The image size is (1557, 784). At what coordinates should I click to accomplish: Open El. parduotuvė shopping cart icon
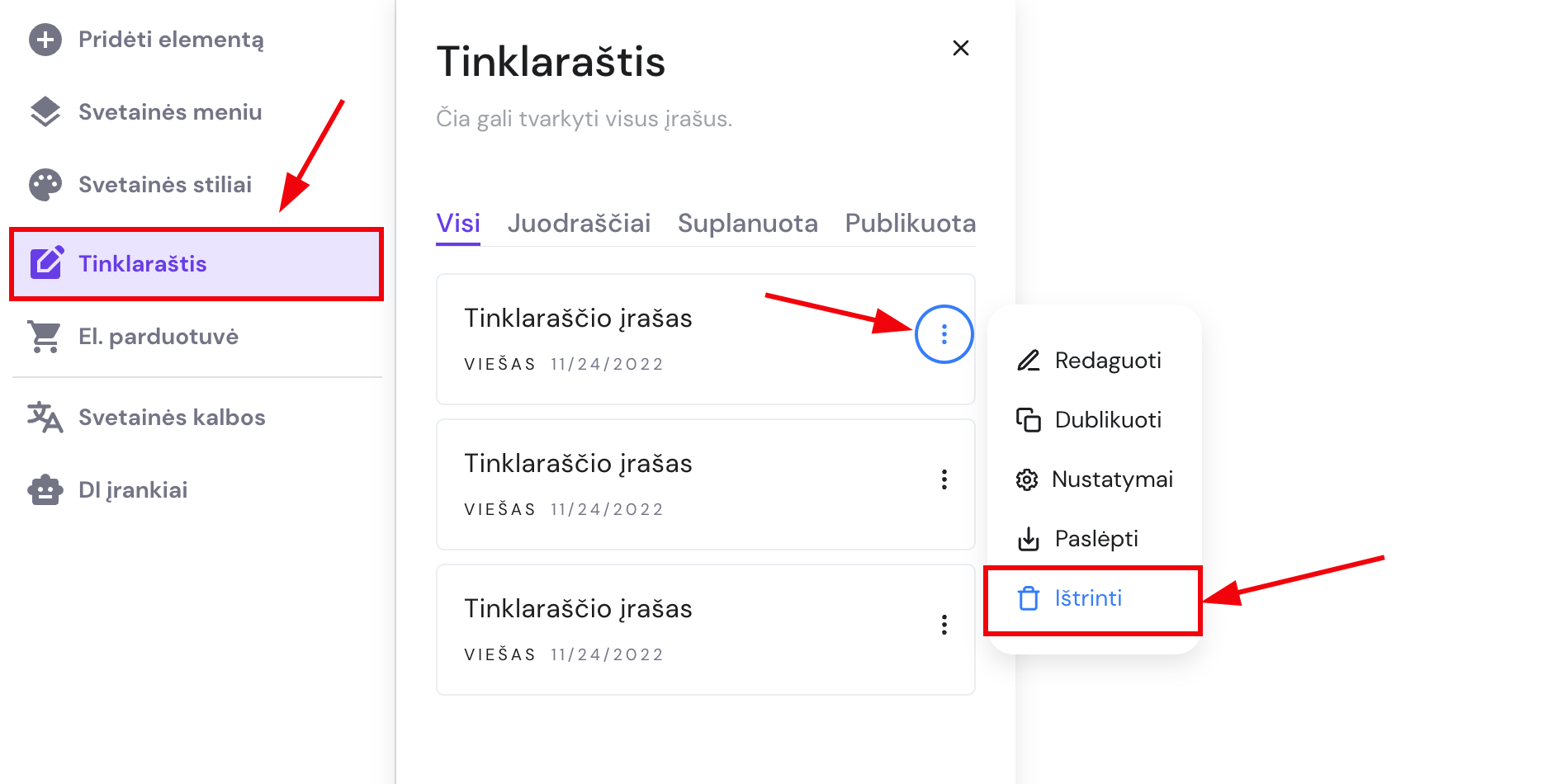[x=45, y=336]
